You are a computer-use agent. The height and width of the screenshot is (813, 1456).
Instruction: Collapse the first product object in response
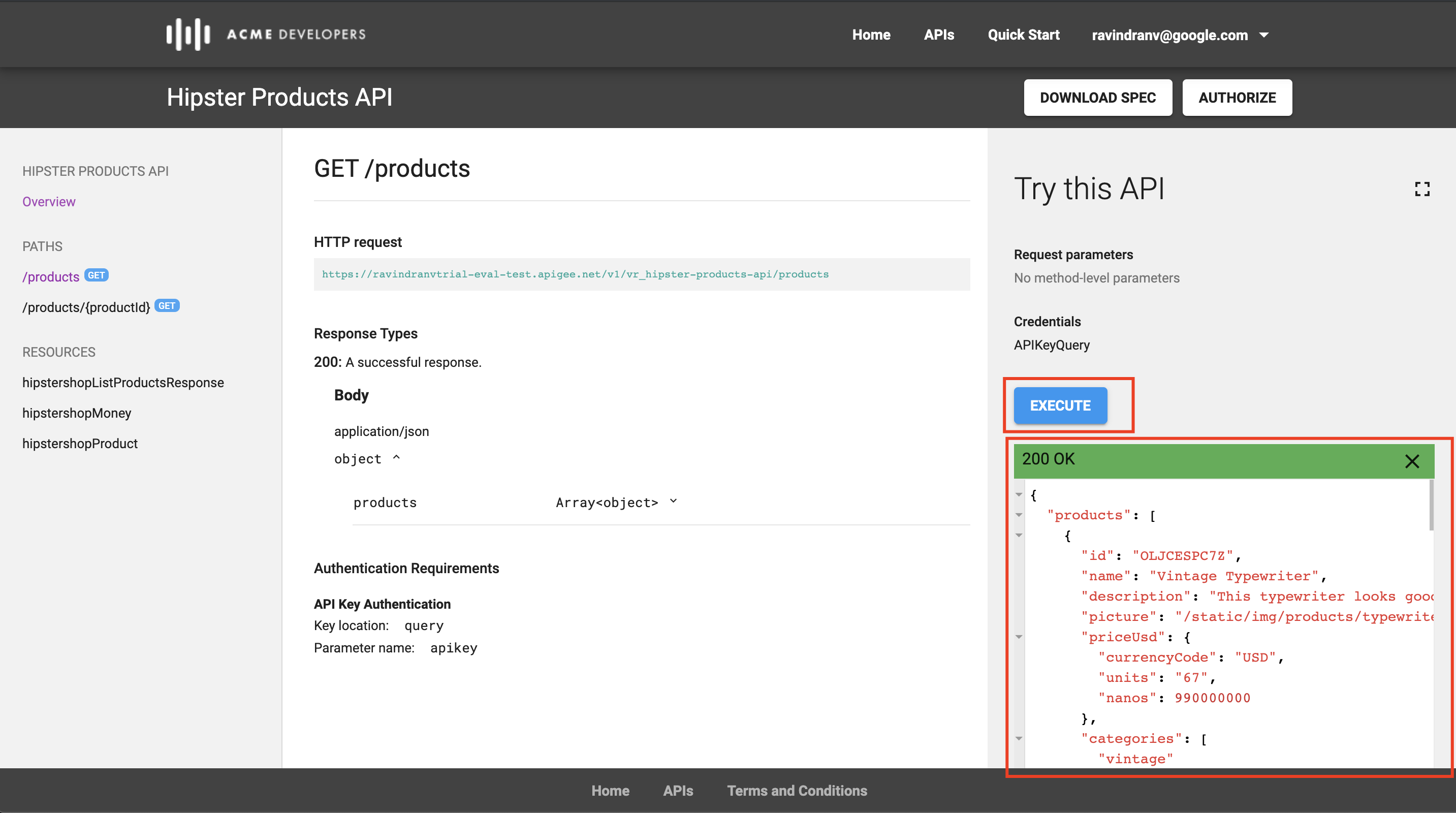point(1019,536)
